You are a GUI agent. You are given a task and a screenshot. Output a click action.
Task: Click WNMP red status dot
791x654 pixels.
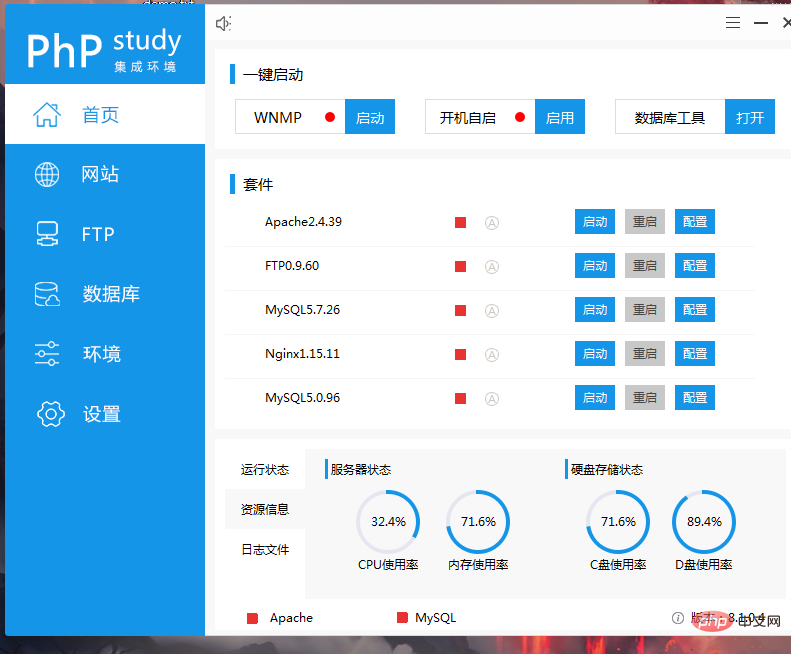pos(330,117)
